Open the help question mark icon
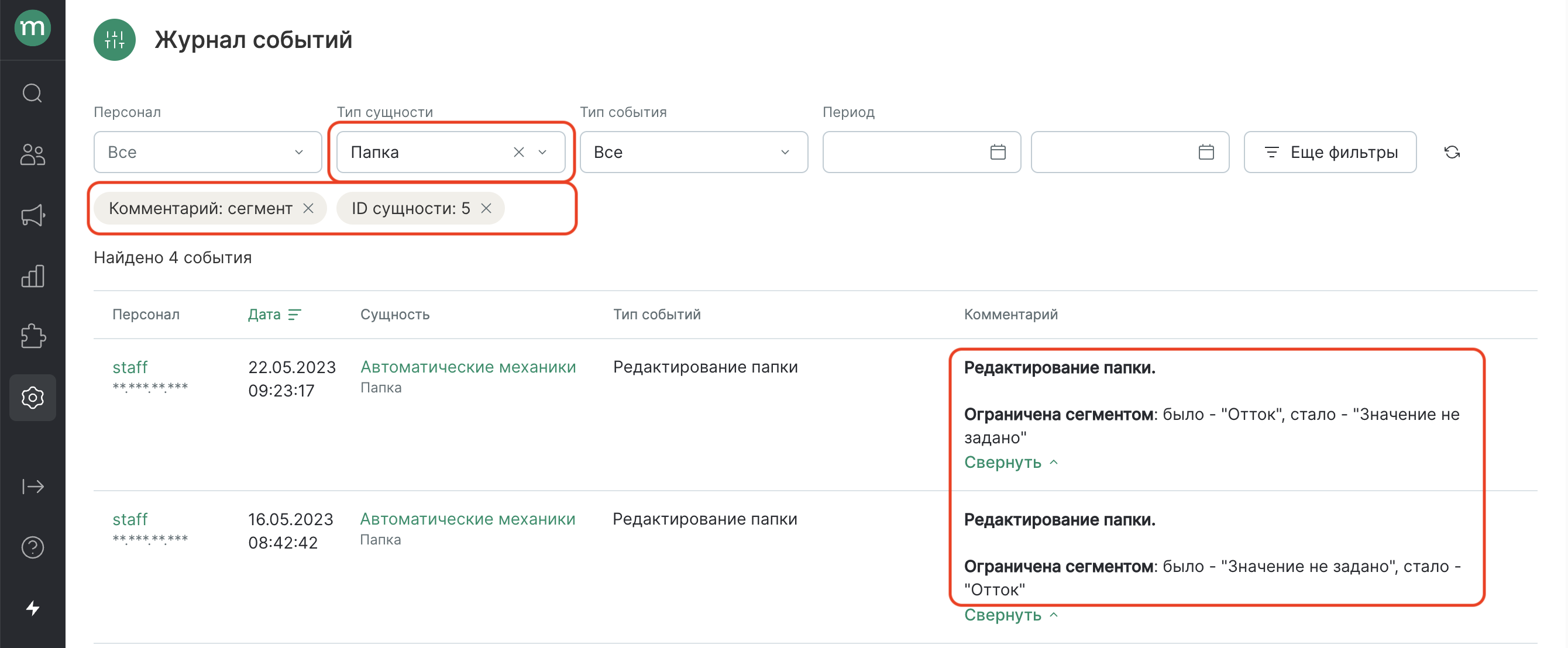The width and height of the screenshot is (1568, 648). [32, 547]
